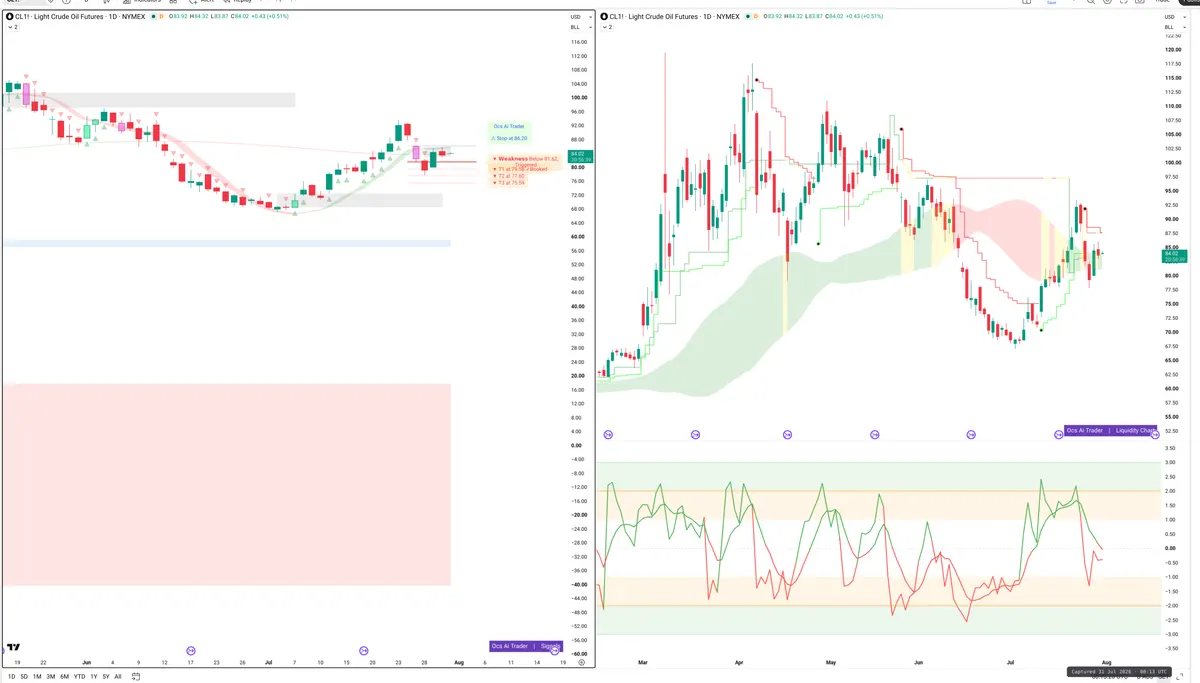Screen dimensions: 1200x683
Task: Open event marker after Jun, right chart
Action: click(970, 435)
